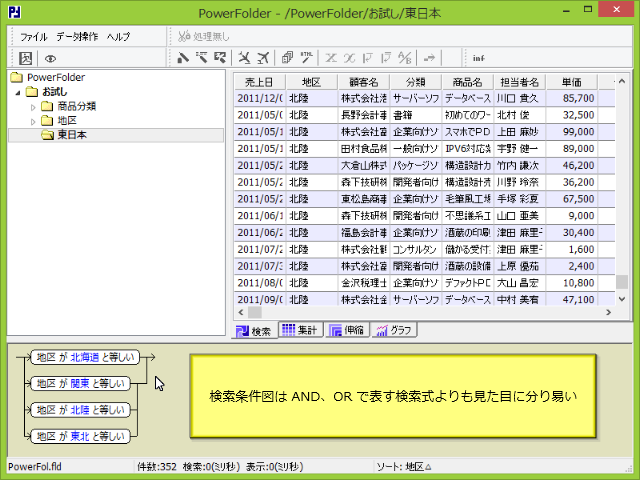This screenshot has width=640, height=480.
Task: Click the table's vertical scrollbar up arrow
Action: [622, 81]
